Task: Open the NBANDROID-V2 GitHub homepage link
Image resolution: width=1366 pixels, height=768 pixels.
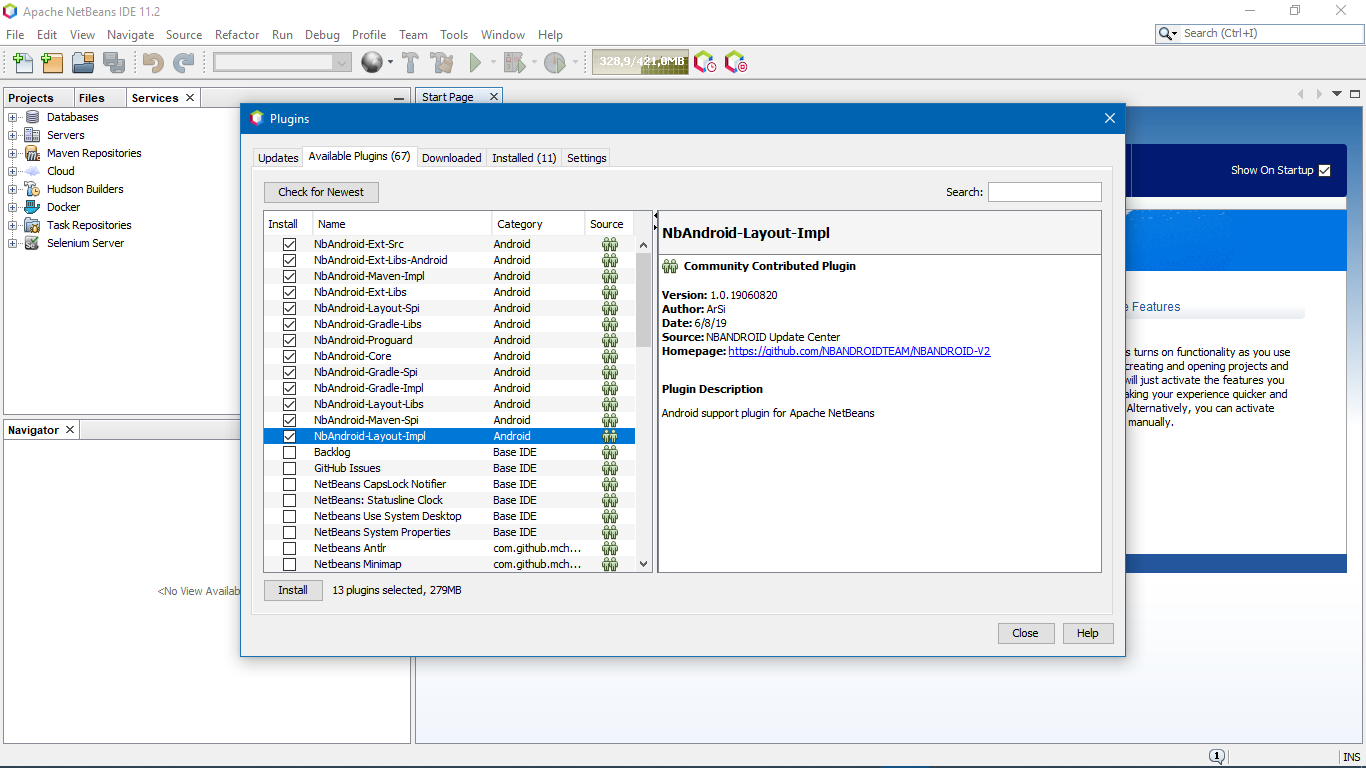Action: tap(859, 351)
